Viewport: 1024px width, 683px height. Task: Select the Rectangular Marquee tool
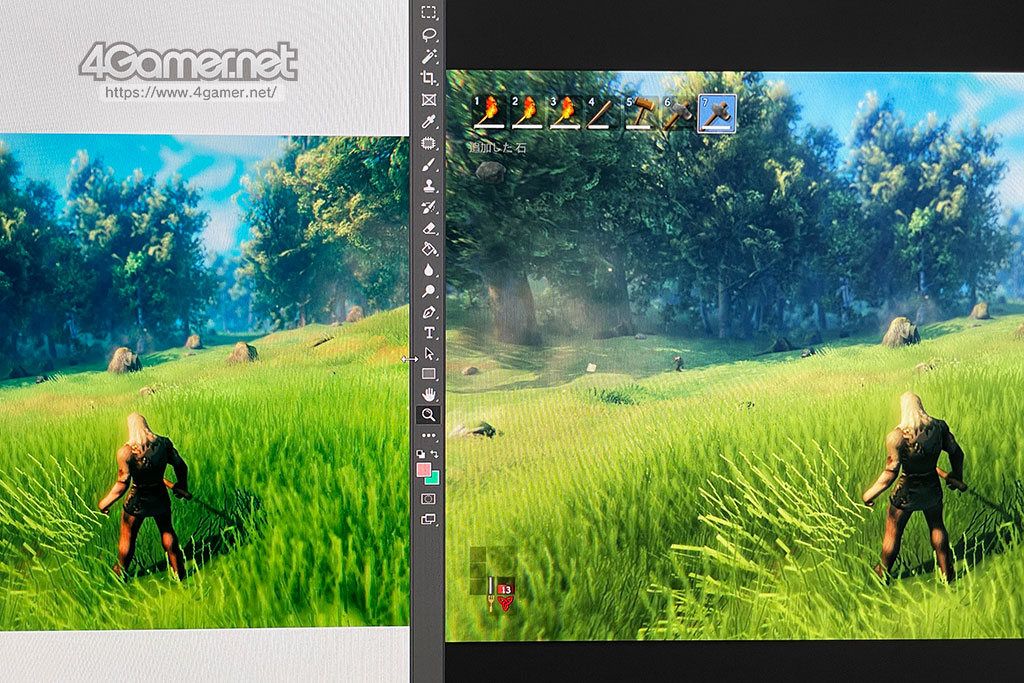click(x=428, y=12)
